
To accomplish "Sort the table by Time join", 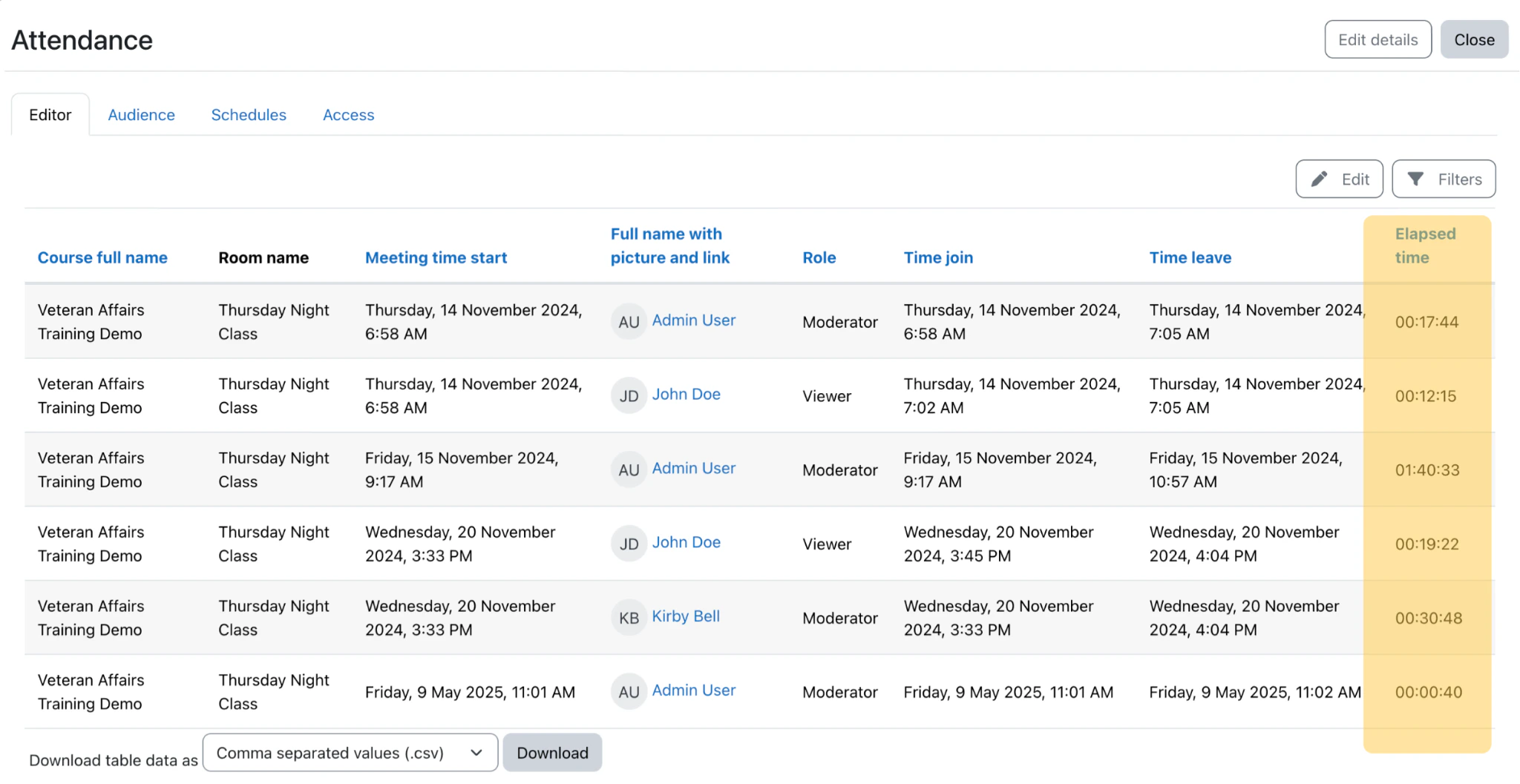I will tap(937, 257).
